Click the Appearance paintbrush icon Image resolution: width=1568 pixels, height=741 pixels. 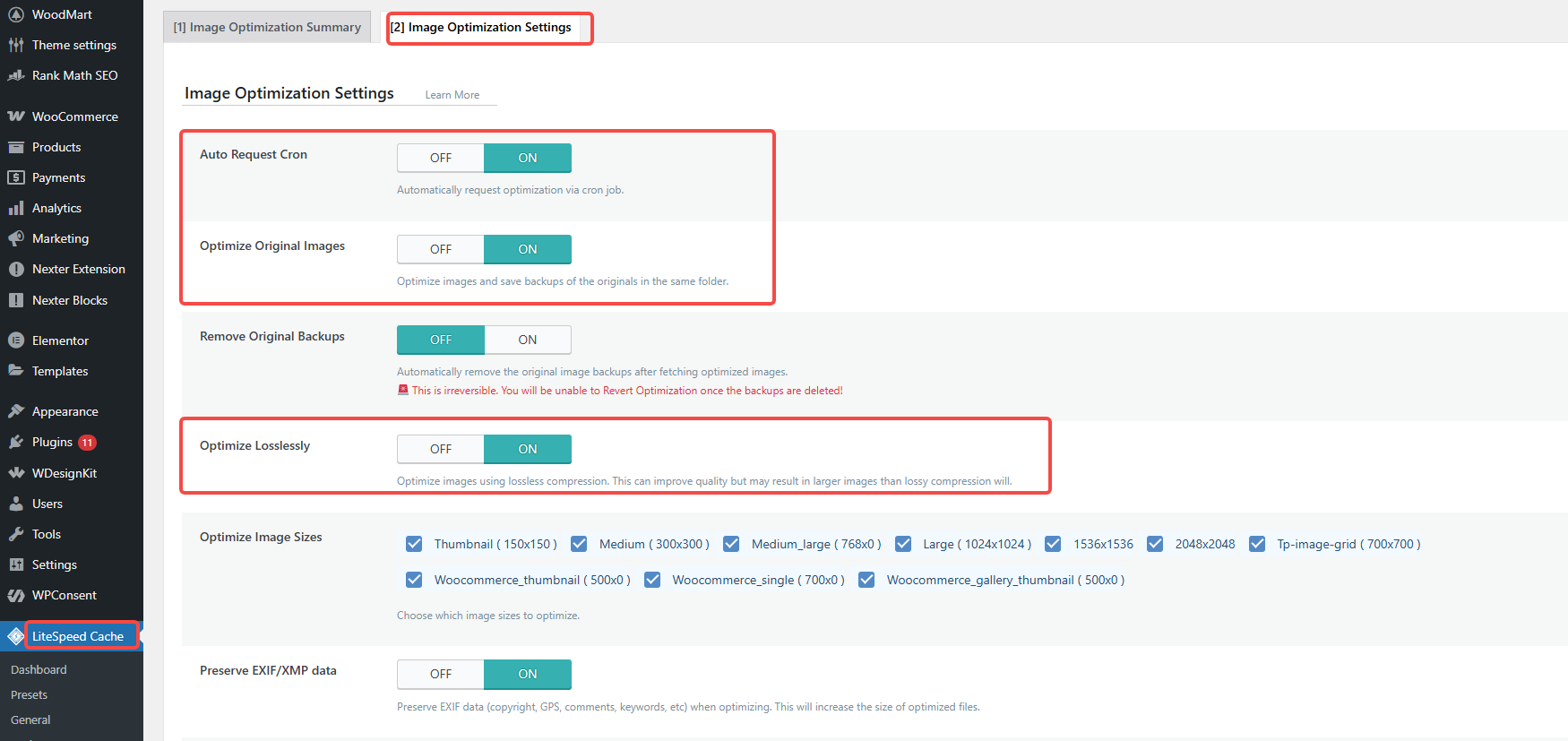[x=16, y=411]
